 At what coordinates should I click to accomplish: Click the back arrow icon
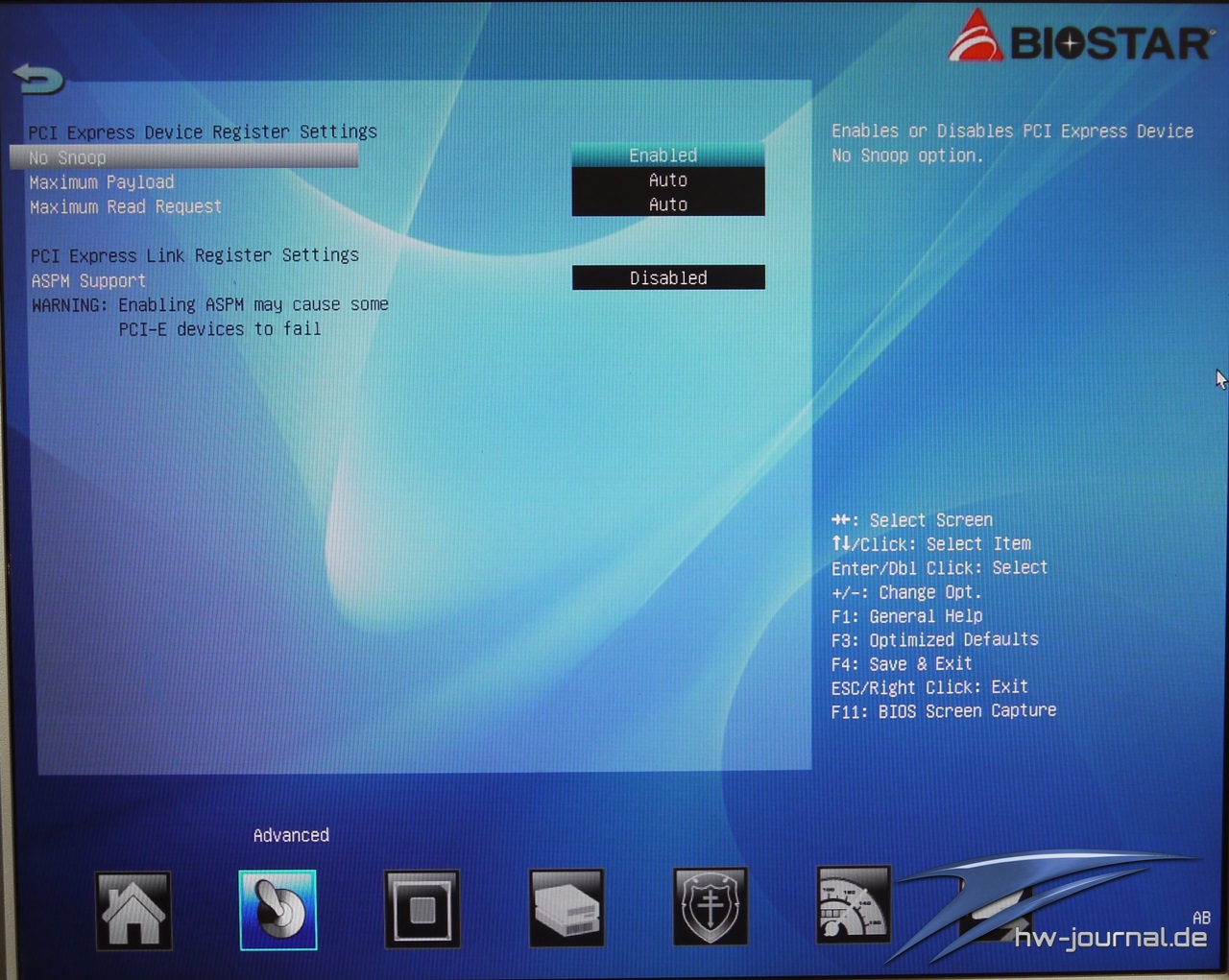pyautogui.click(x=38, y=79)
